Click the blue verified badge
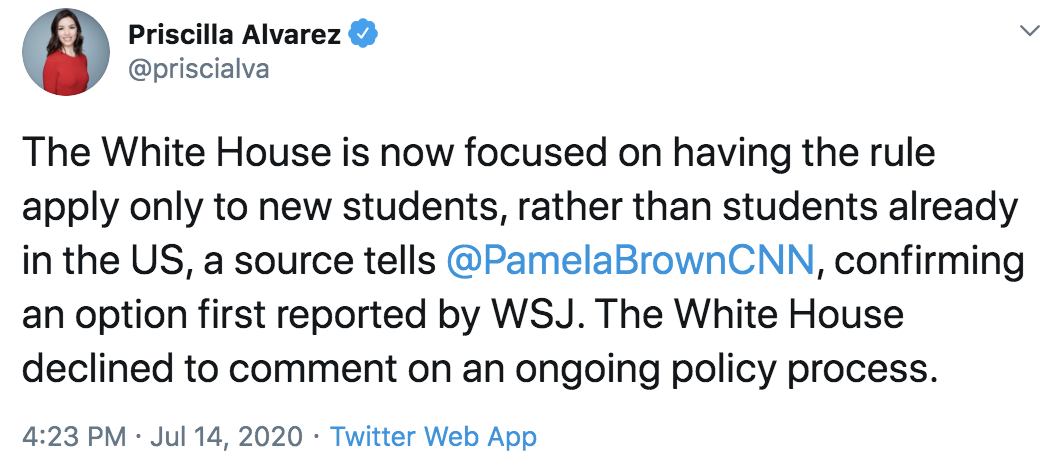The image size is (1056, 472). point(362,35)
